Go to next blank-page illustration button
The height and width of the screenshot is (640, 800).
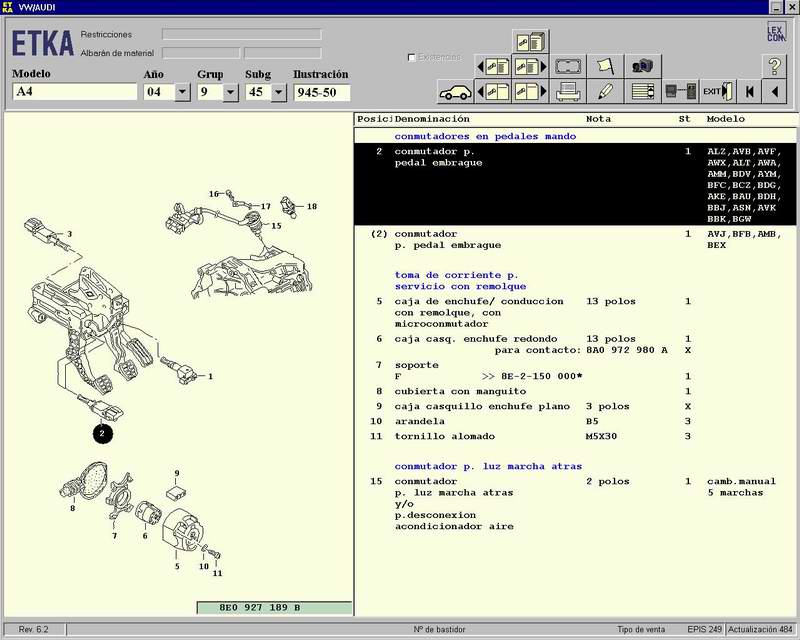(x=531, y=92)
